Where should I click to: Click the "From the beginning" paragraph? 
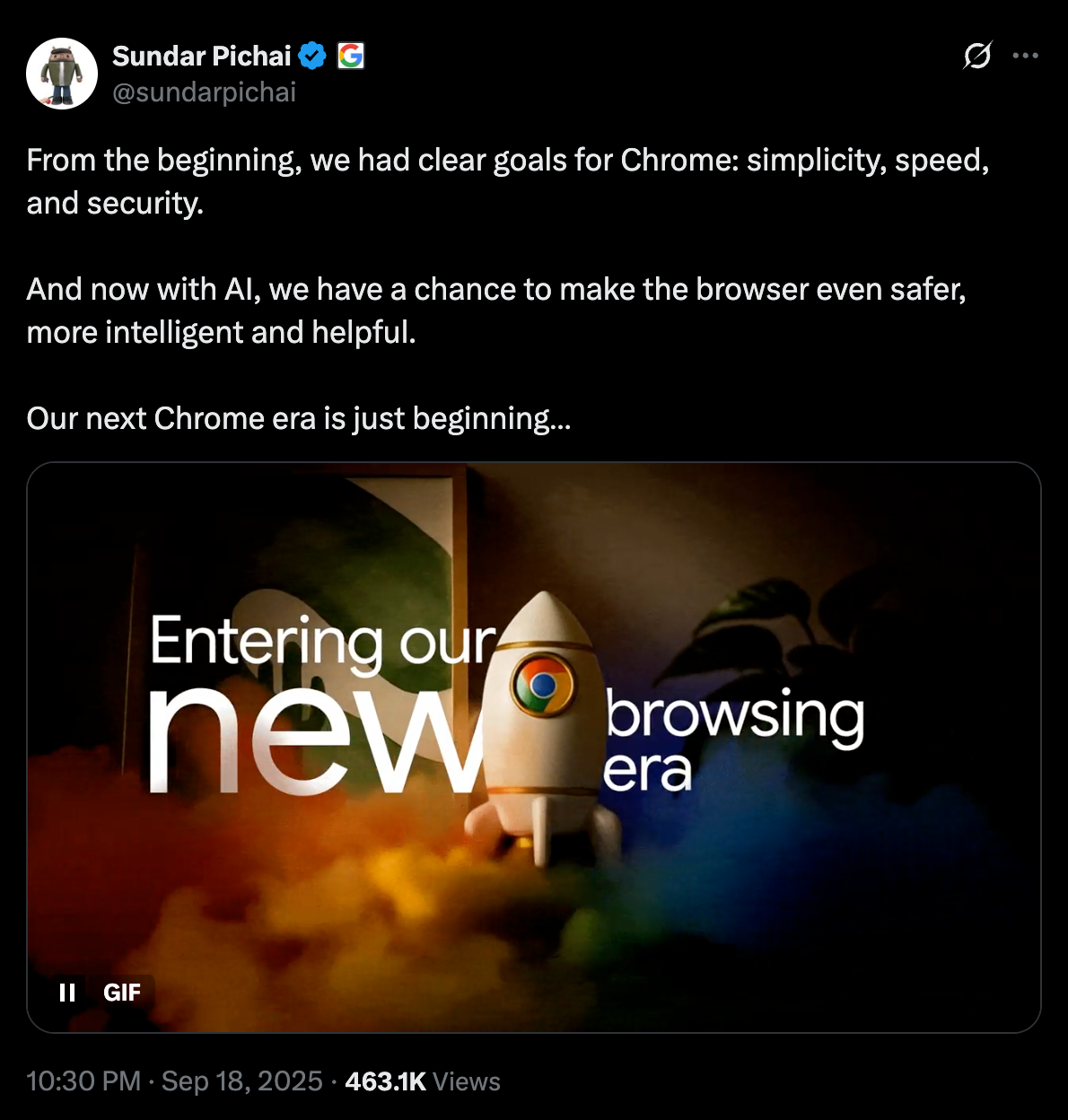(508, 181)
